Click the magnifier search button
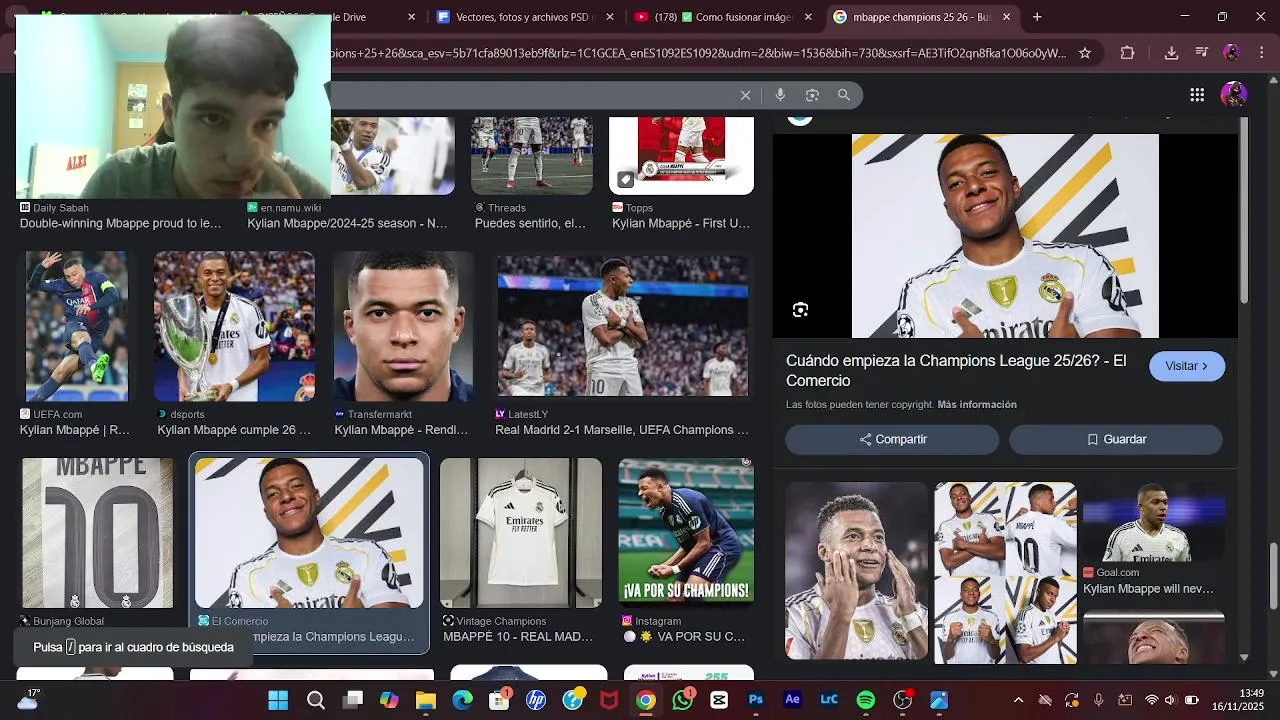The image size is (1280, 720). click(844, 95)
